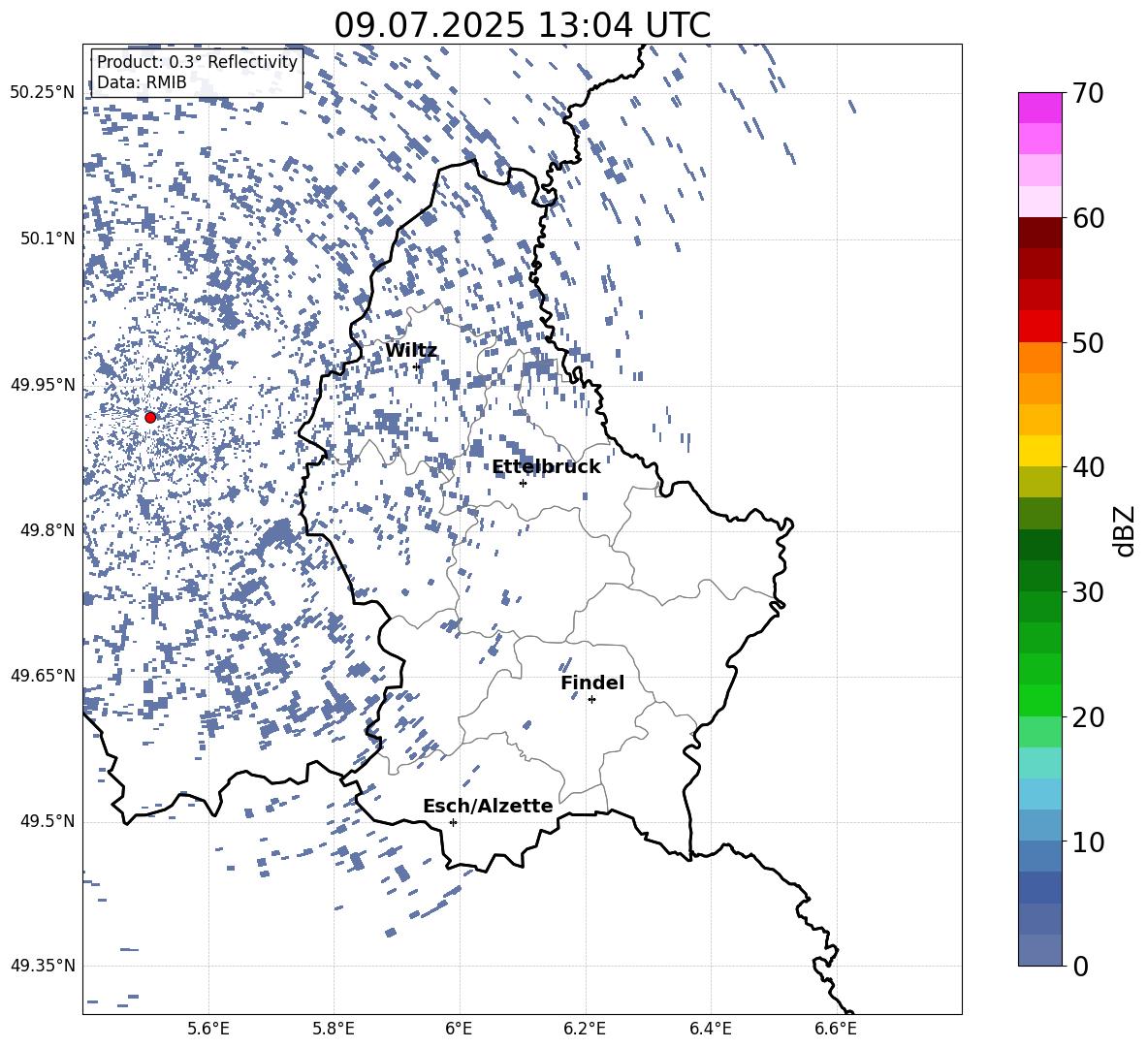This screenshot has width=1148, height=1048.
Task: Click the colorbar tick label 0
Action: coord(1081,966)
